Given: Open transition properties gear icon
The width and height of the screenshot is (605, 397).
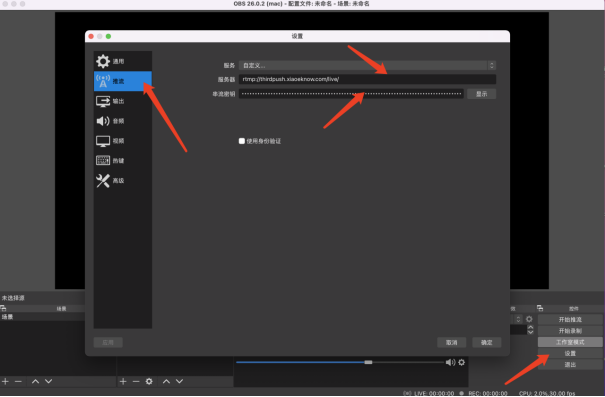Looking at the screenshot, I should coord(529,319).
